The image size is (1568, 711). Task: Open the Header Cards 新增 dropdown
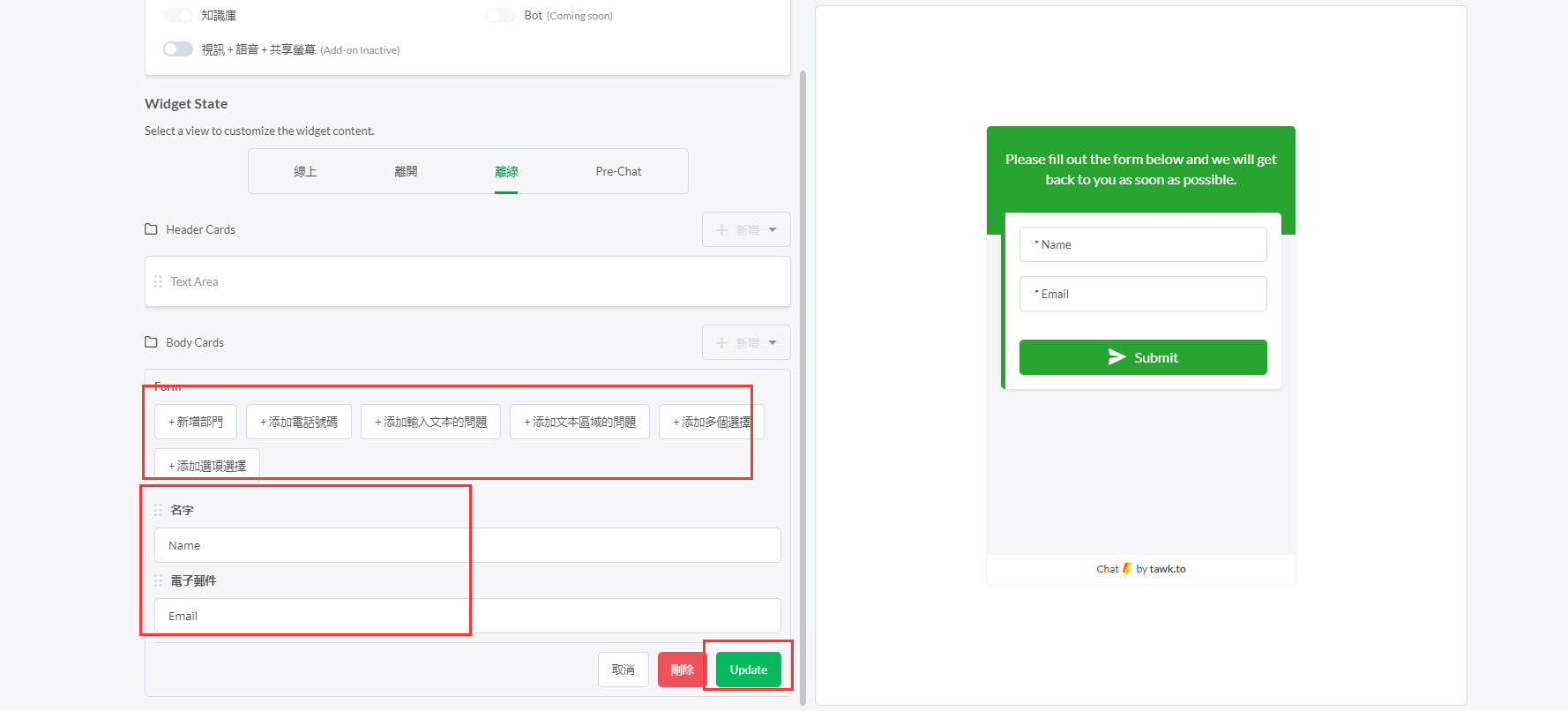(746, 229)
